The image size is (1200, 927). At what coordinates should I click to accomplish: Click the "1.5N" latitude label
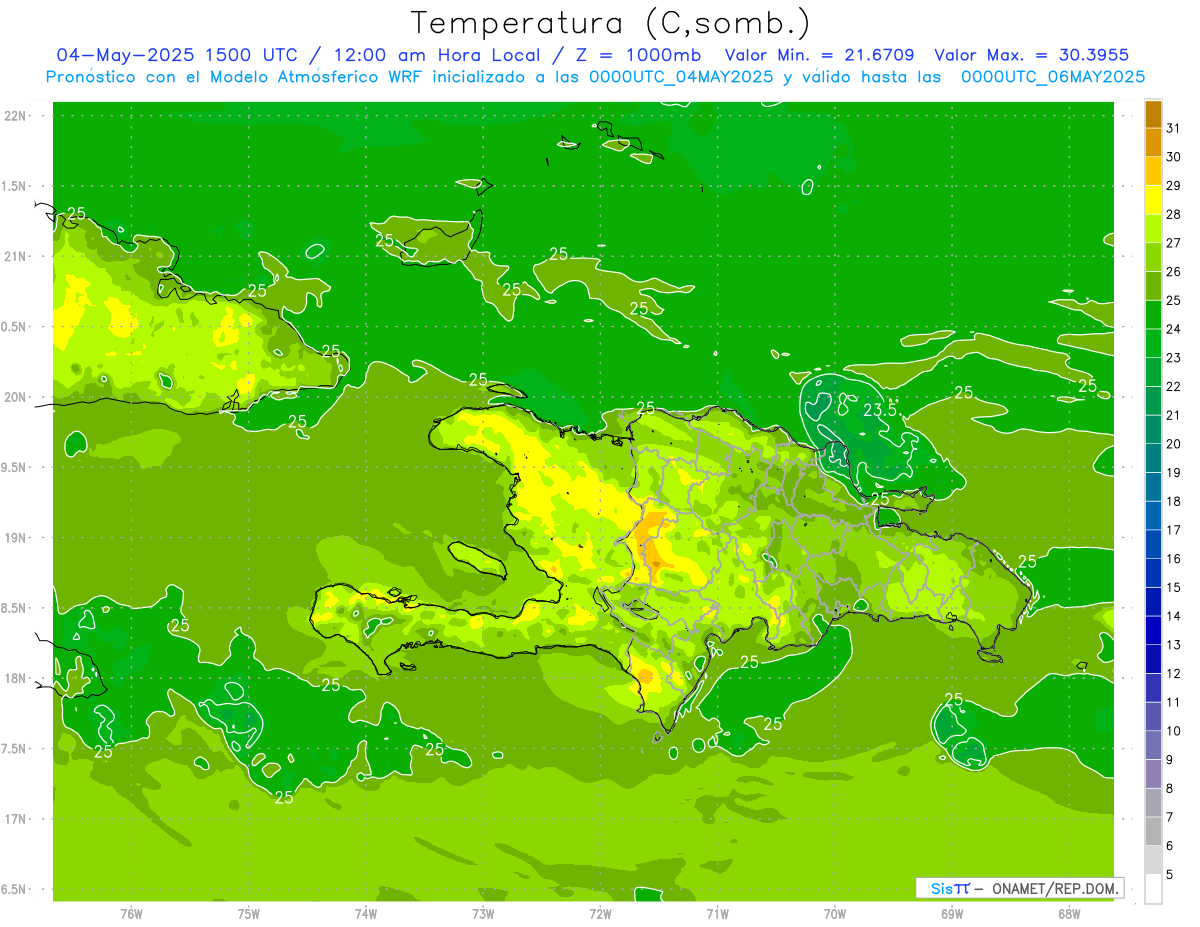[14, 186]
